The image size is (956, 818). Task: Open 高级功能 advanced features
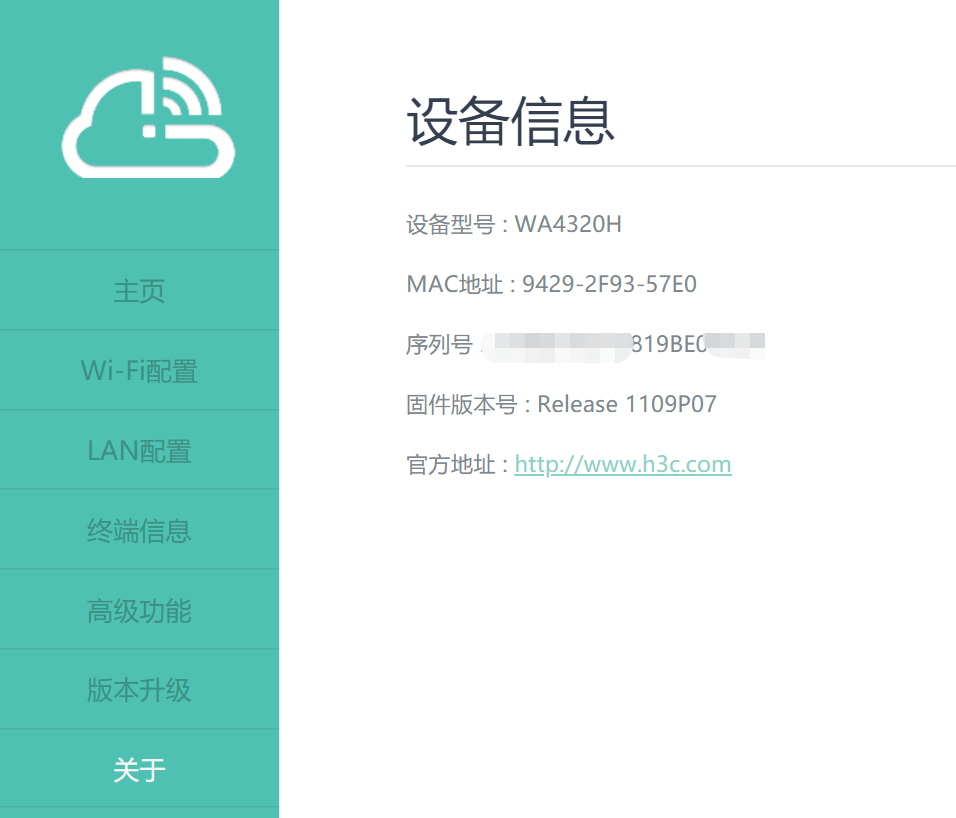click(x=139, y=610)
